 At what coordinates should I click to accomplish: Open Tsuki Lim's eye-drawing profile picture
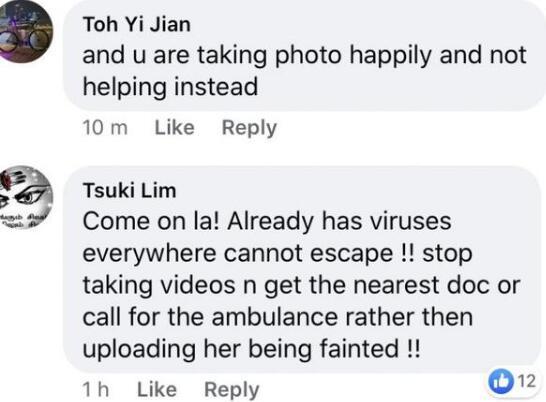click(x=25, y=198)
